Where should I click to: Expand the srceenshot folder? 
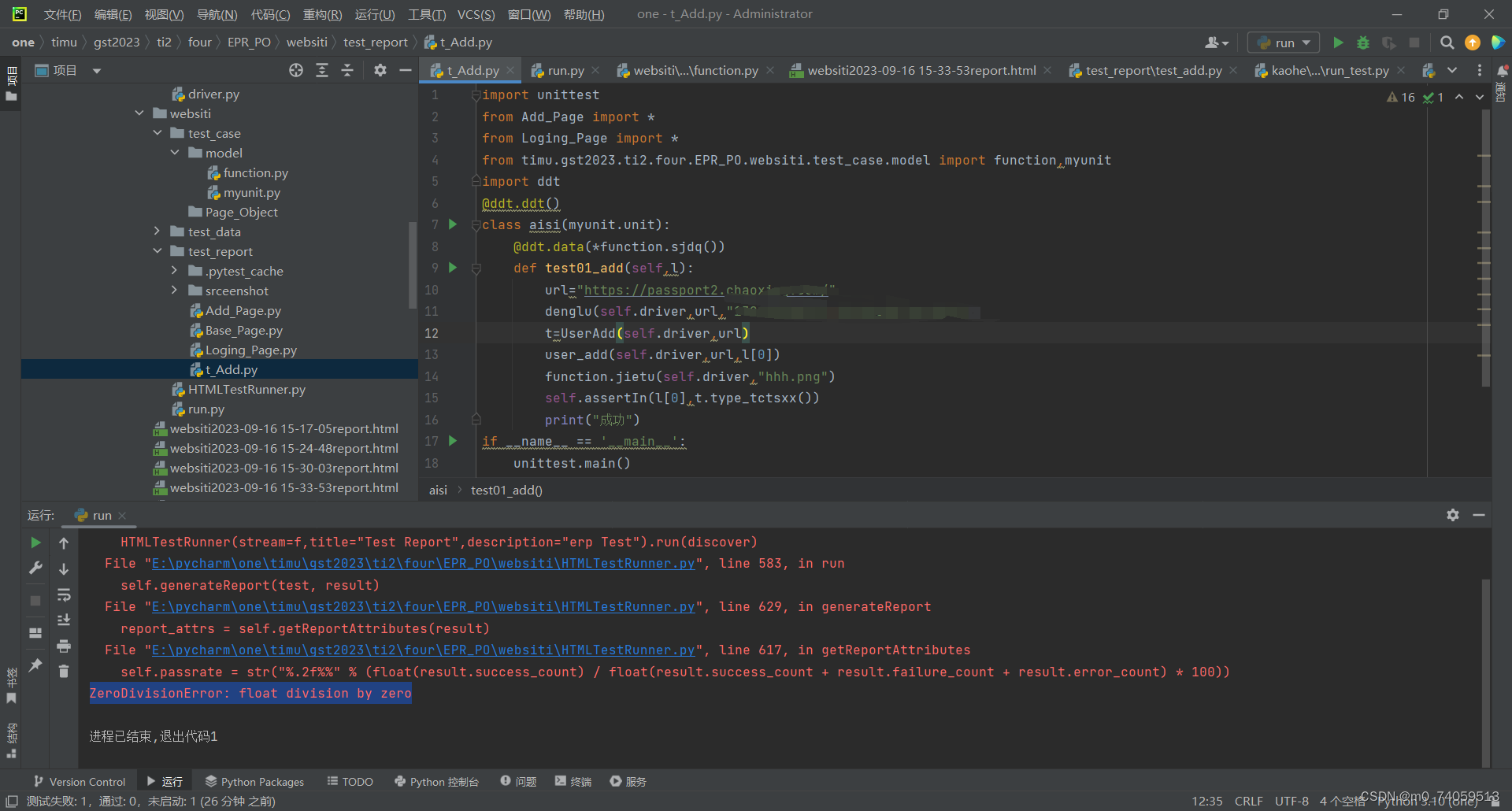[x=175, y=291]
